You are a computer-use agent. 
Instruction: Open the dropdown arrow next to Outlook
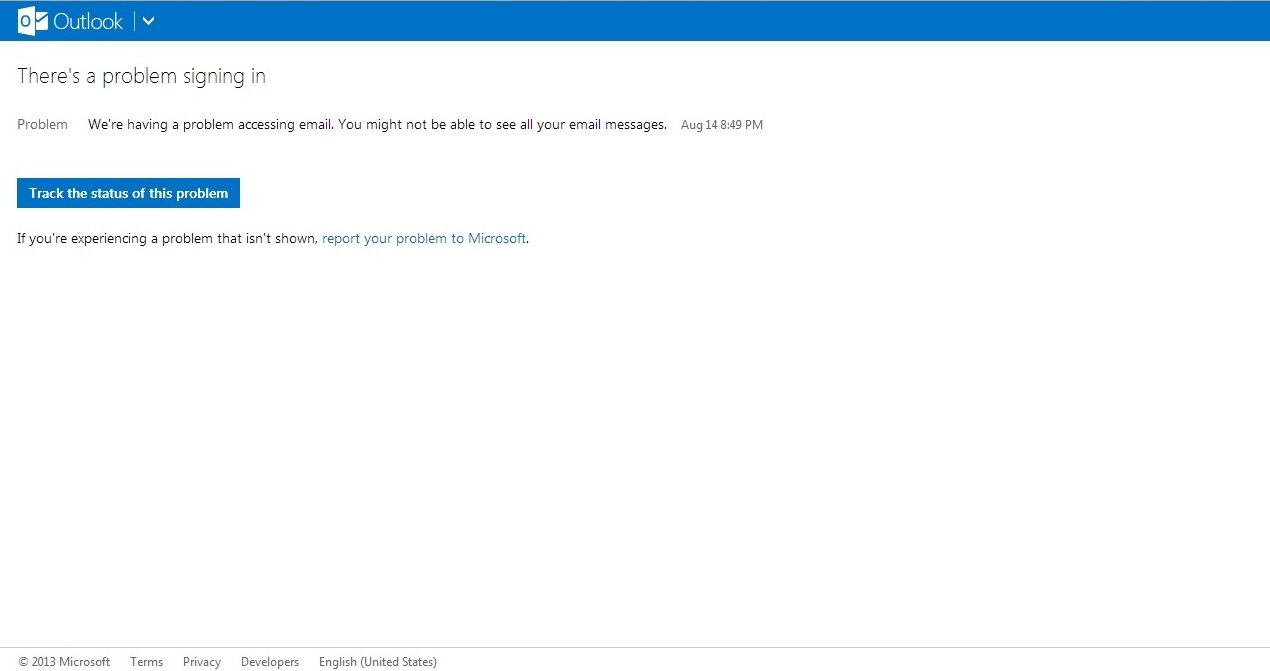click(x=148, y=21)
